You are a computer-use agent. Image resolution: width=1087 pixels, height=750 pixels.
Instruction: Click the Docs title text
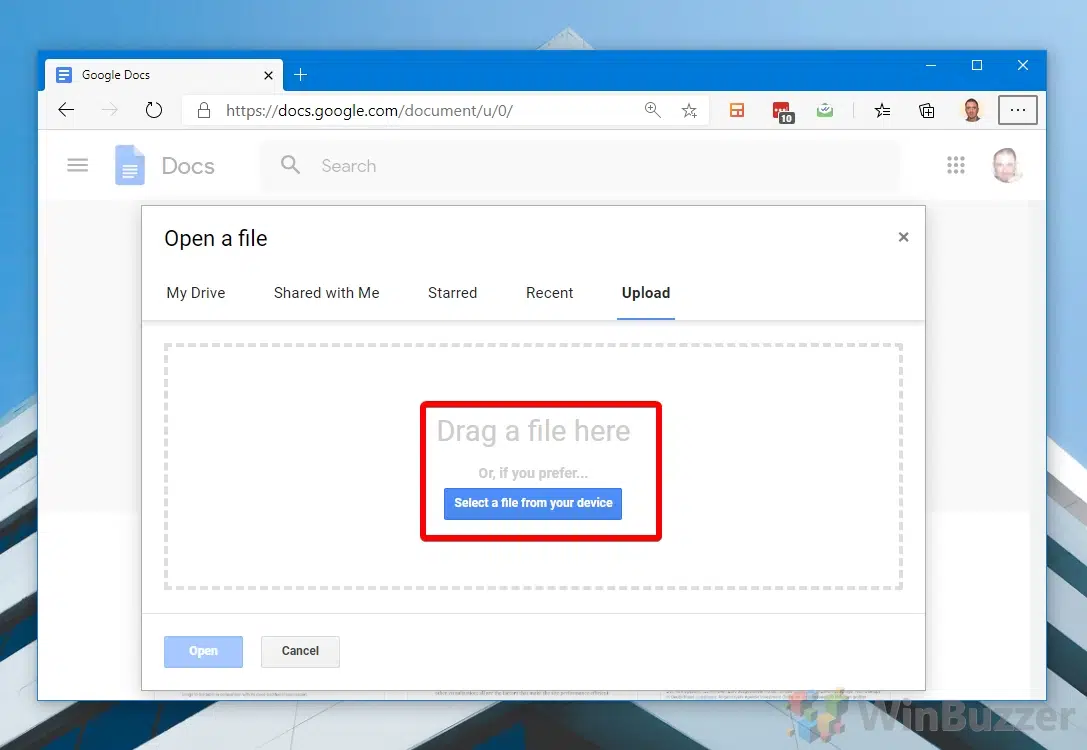188,166
